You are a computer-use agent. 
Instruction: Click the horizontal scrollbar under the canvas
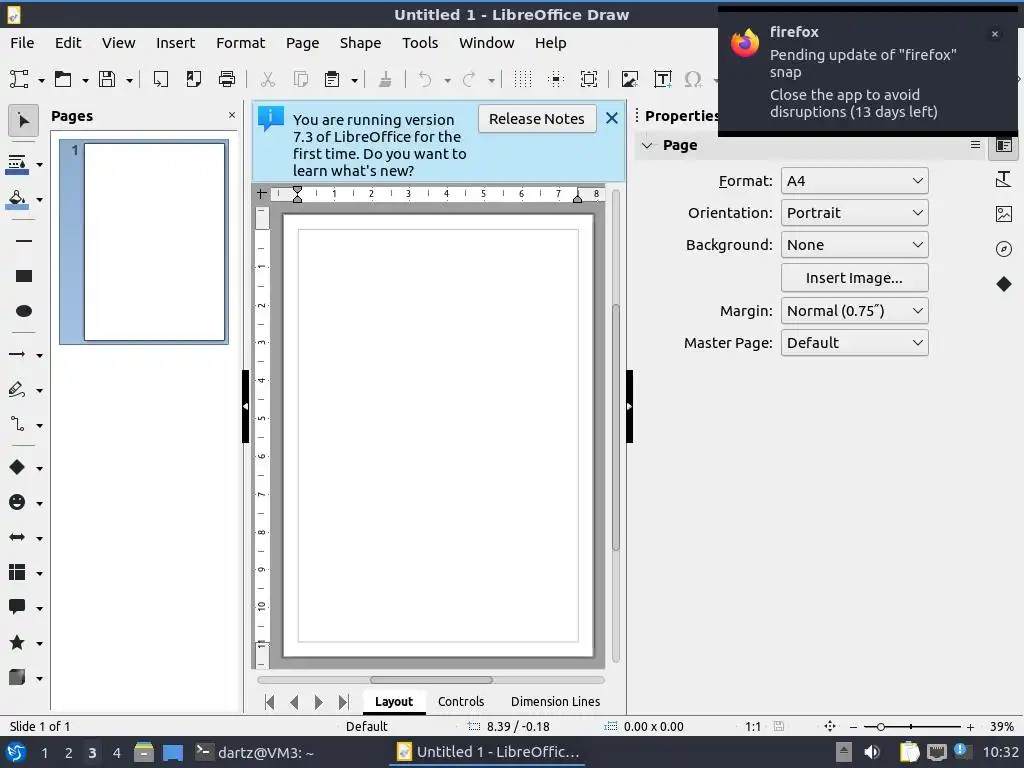tap(431, 680)
